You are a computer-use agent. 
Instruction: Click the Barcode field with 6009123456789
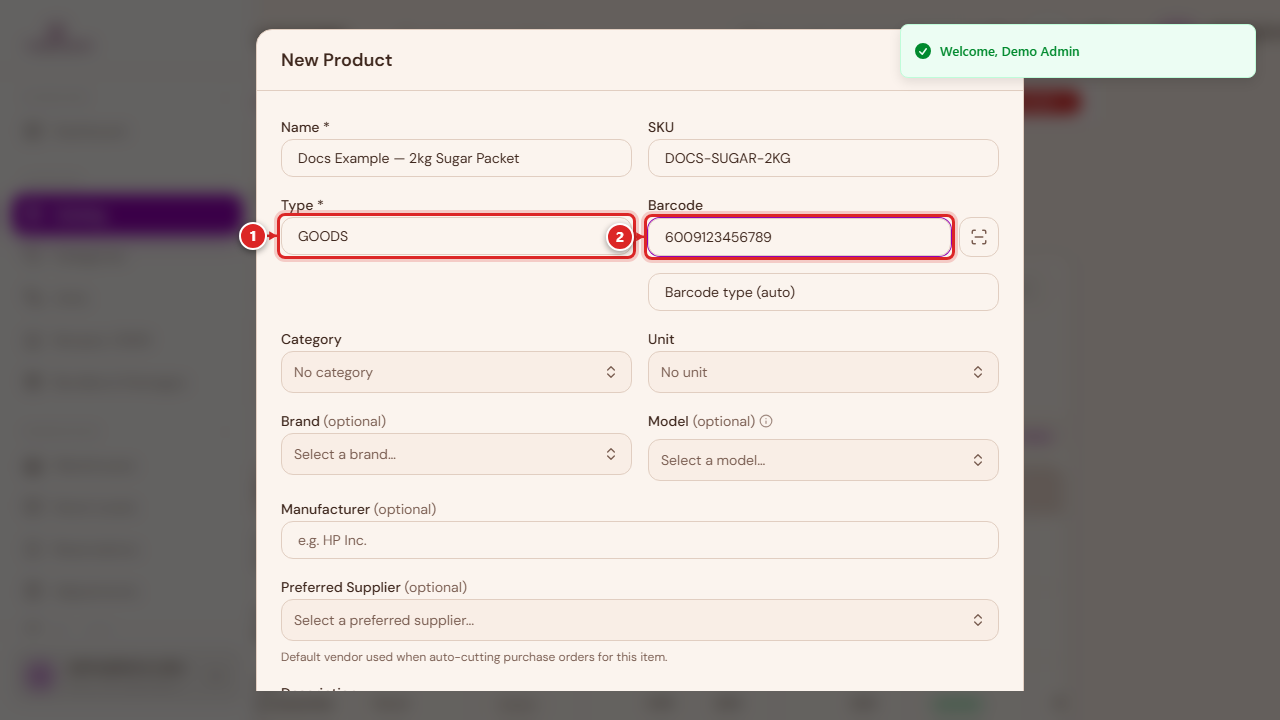click(x=799, y=237)
